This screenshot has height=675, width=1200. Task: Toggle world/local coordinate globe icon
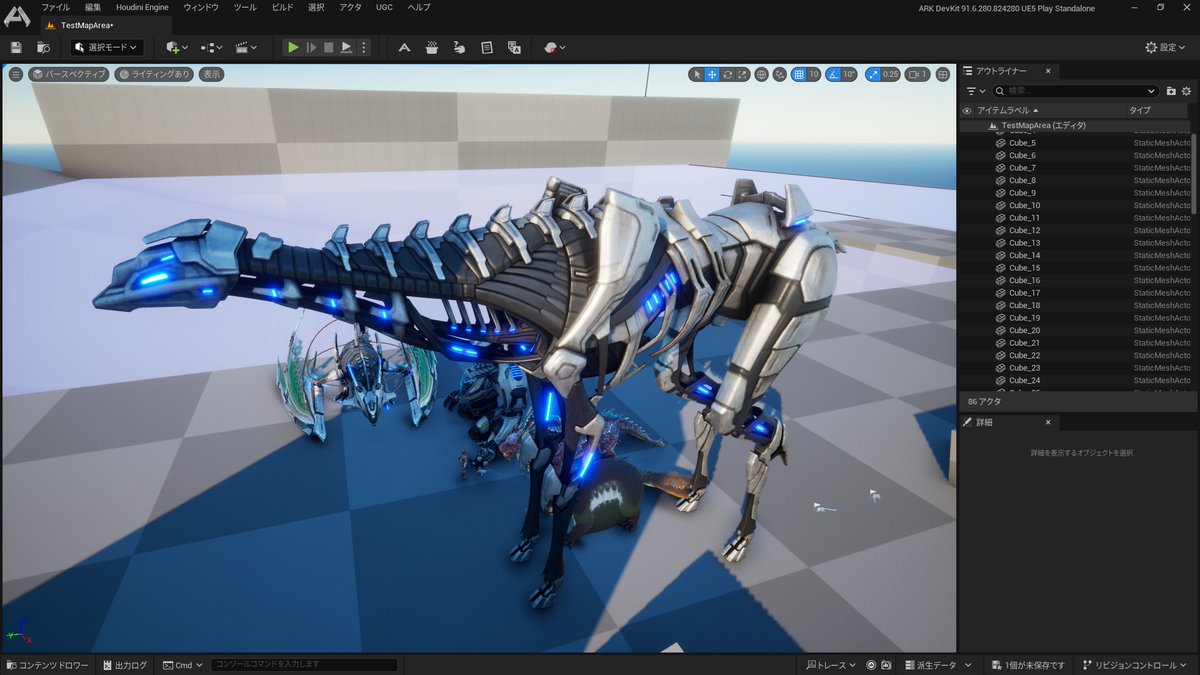(761, 74)
